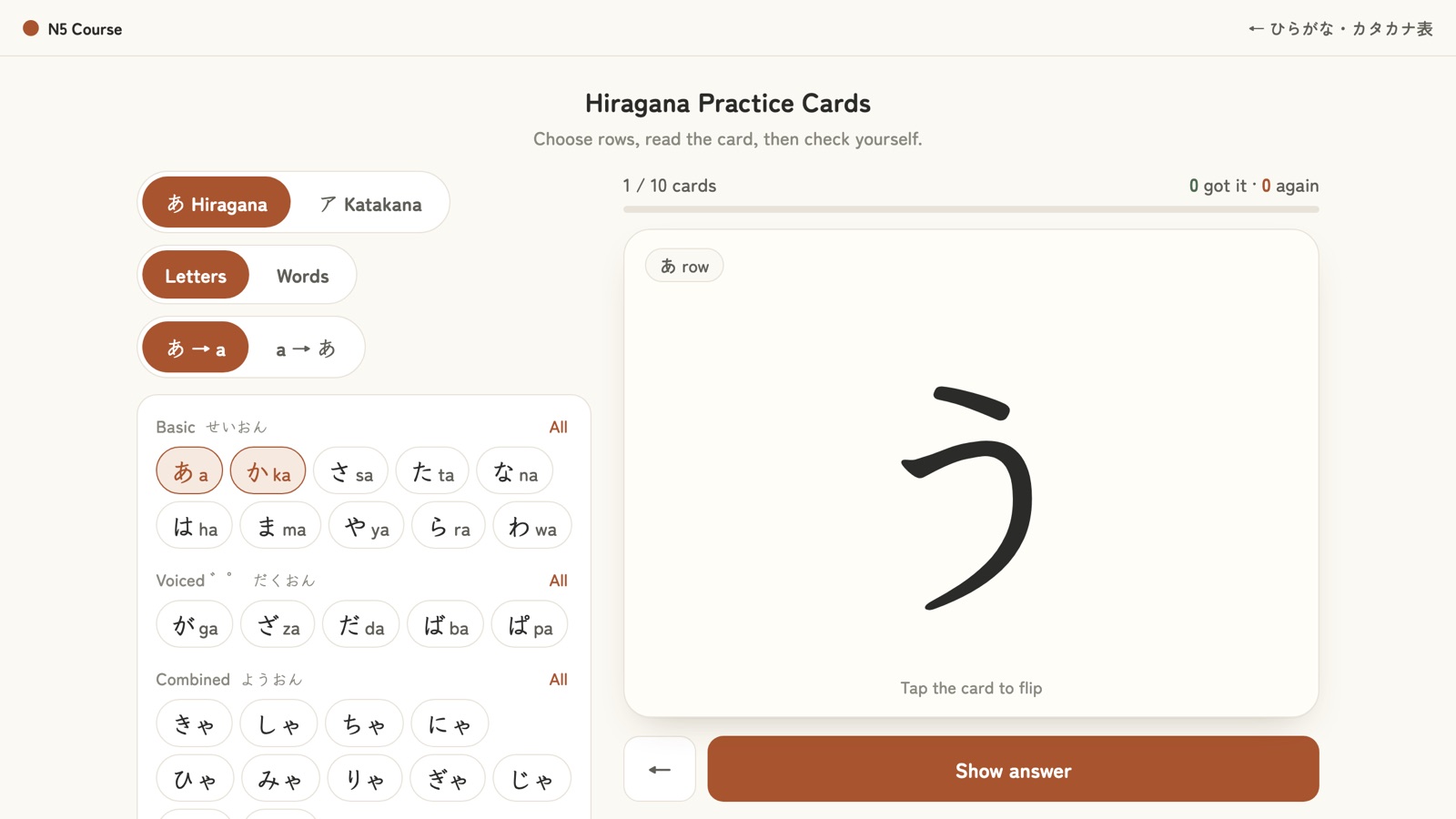Toggle the ひゃ combined row
Viewport: 1456px width, 819px height.
point(195,778)
